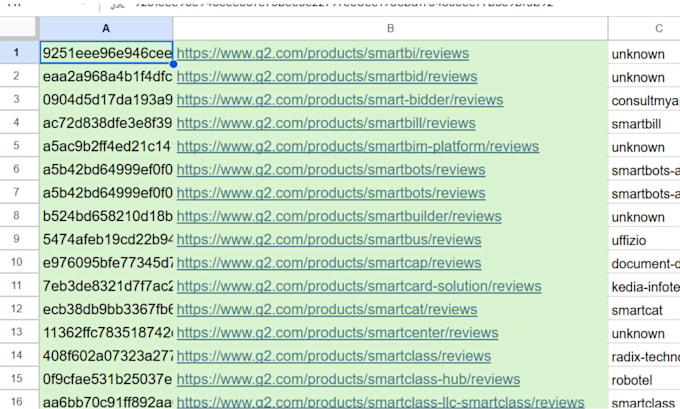Image resolution: width=680 pixels, height=409 pixels.
Task: Select the 'consultmya' cell in column C
Action: tap(644, 99)
